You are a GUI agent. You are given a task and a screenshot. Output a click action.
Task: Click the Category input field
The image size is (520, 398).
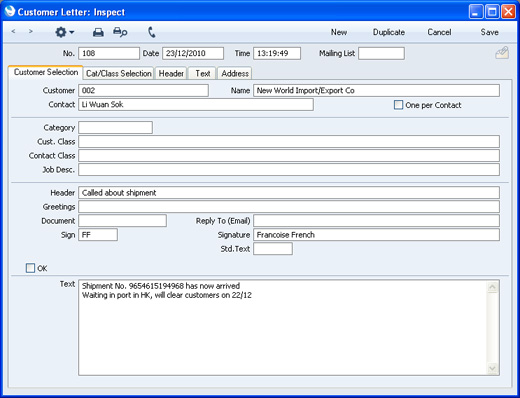tap(116, 127)
